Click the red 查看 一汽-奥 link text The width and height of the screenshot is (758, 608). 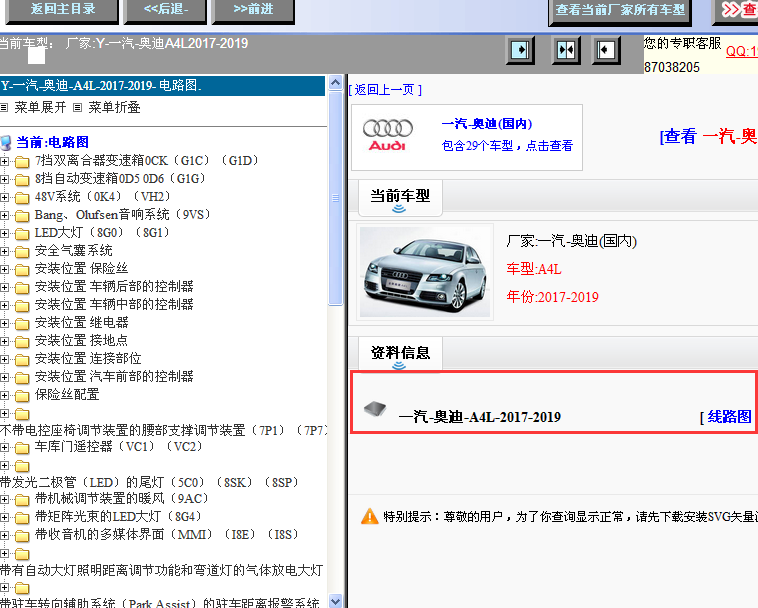point(709,136)
